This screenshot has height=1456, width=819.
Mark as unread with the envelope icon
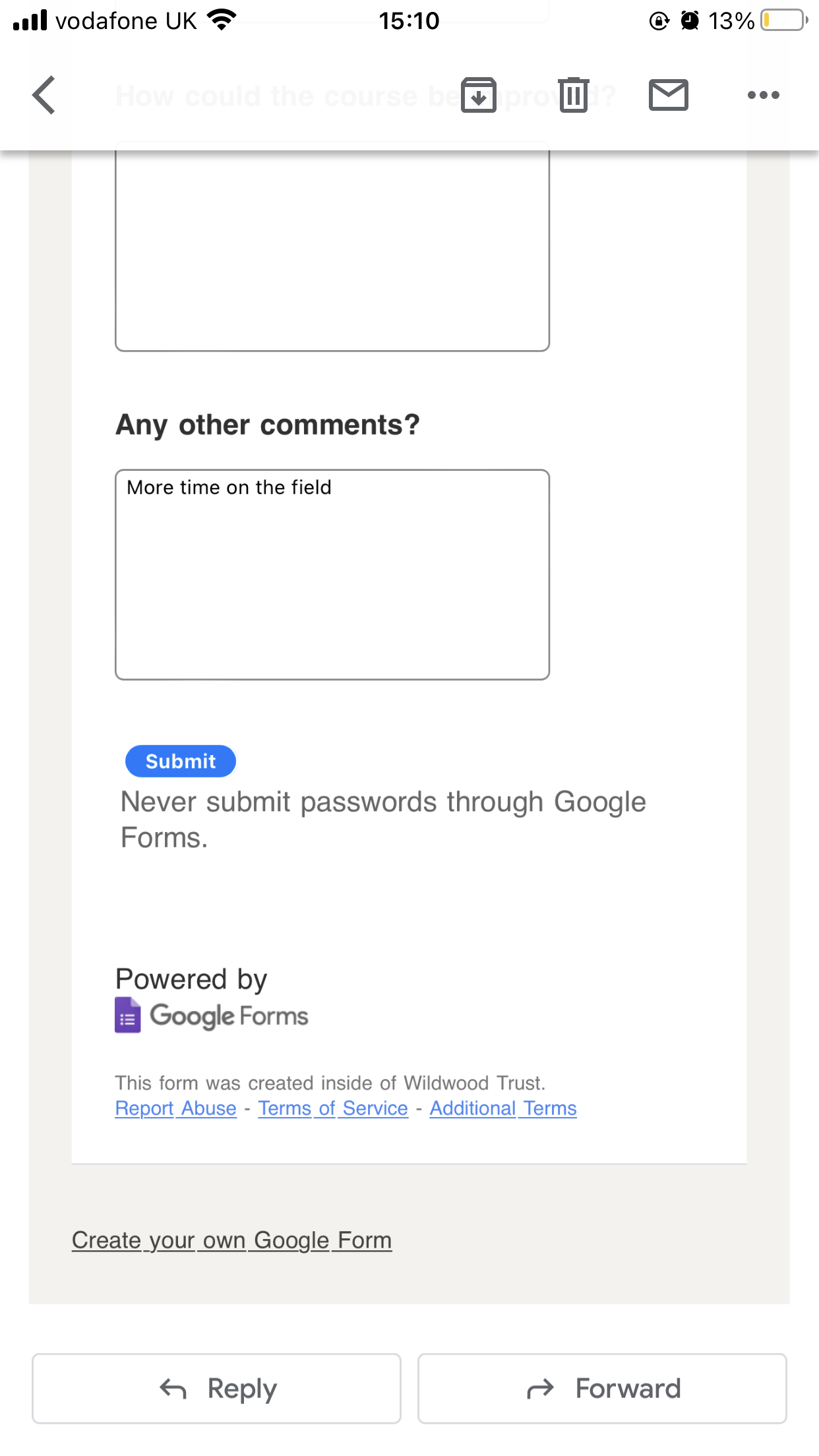coord(668,95)
